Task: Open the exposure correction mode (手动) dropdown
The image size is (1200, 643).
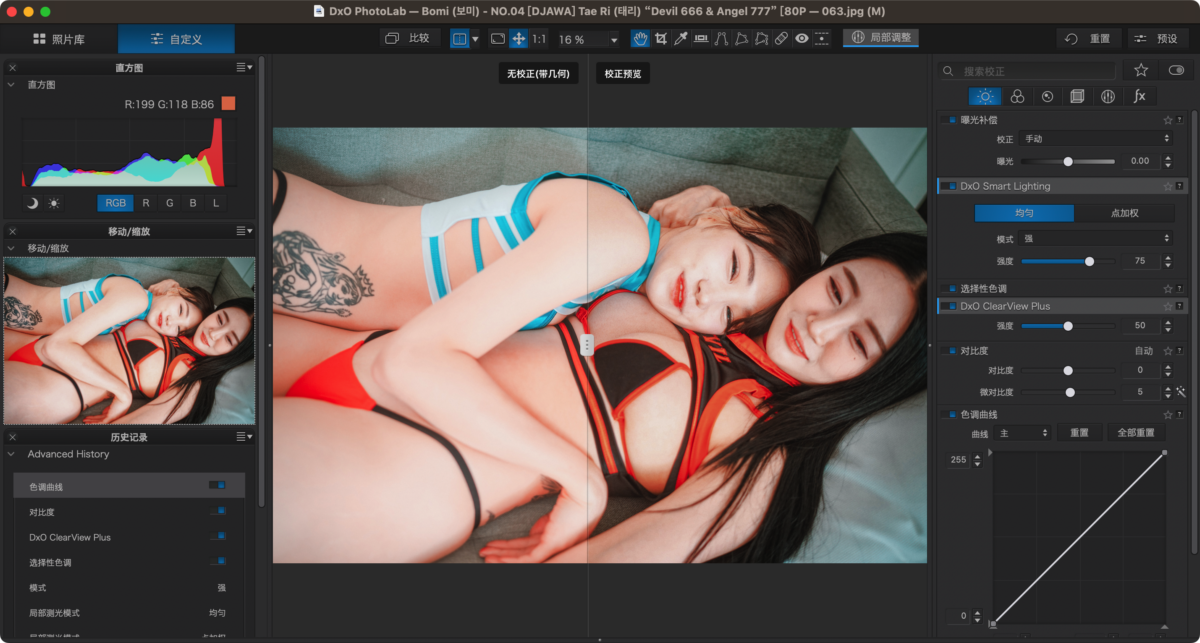Action: 1096,139
